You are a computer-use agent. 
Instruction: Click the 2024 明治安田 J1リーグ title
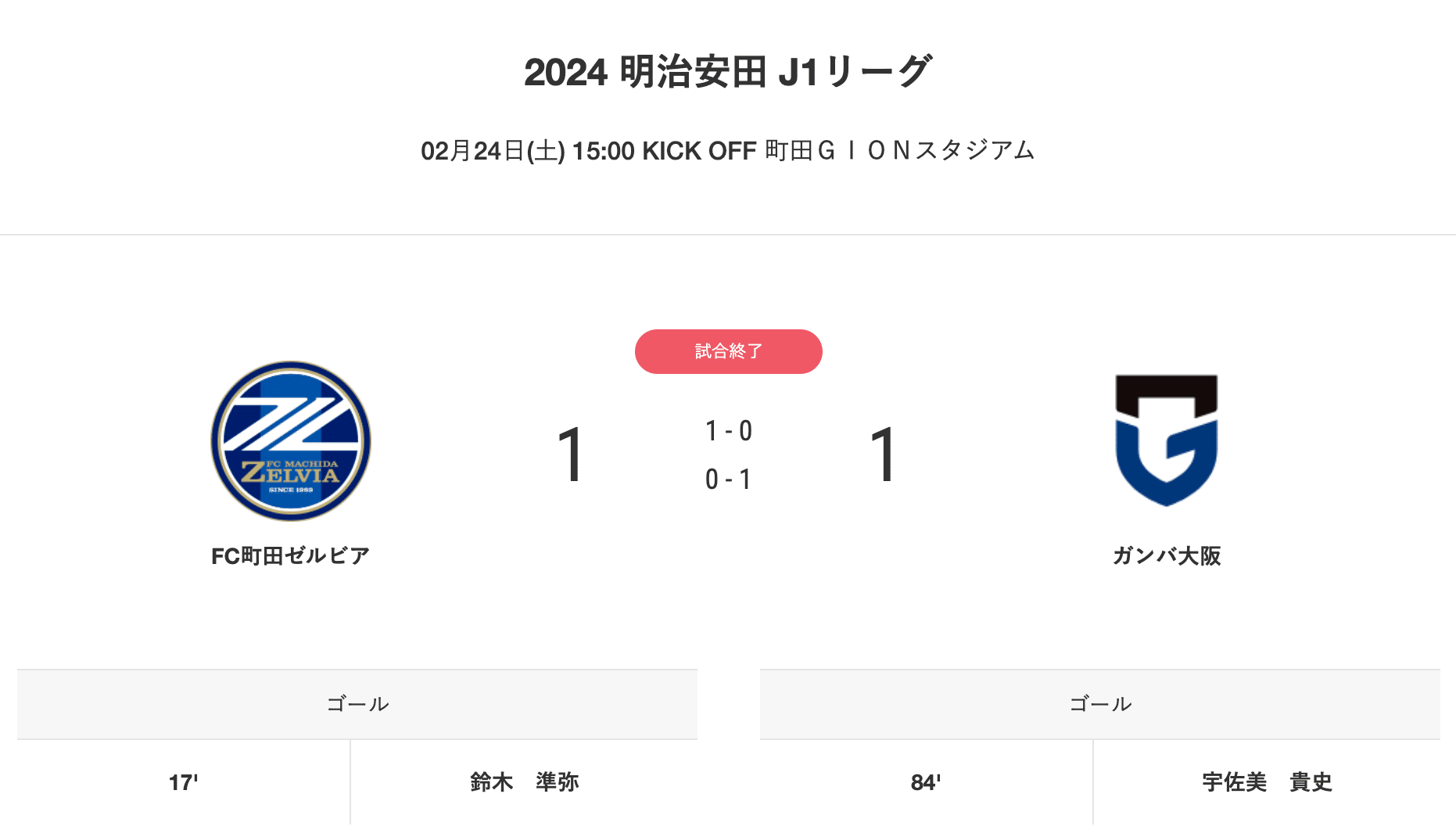point(727,72)
